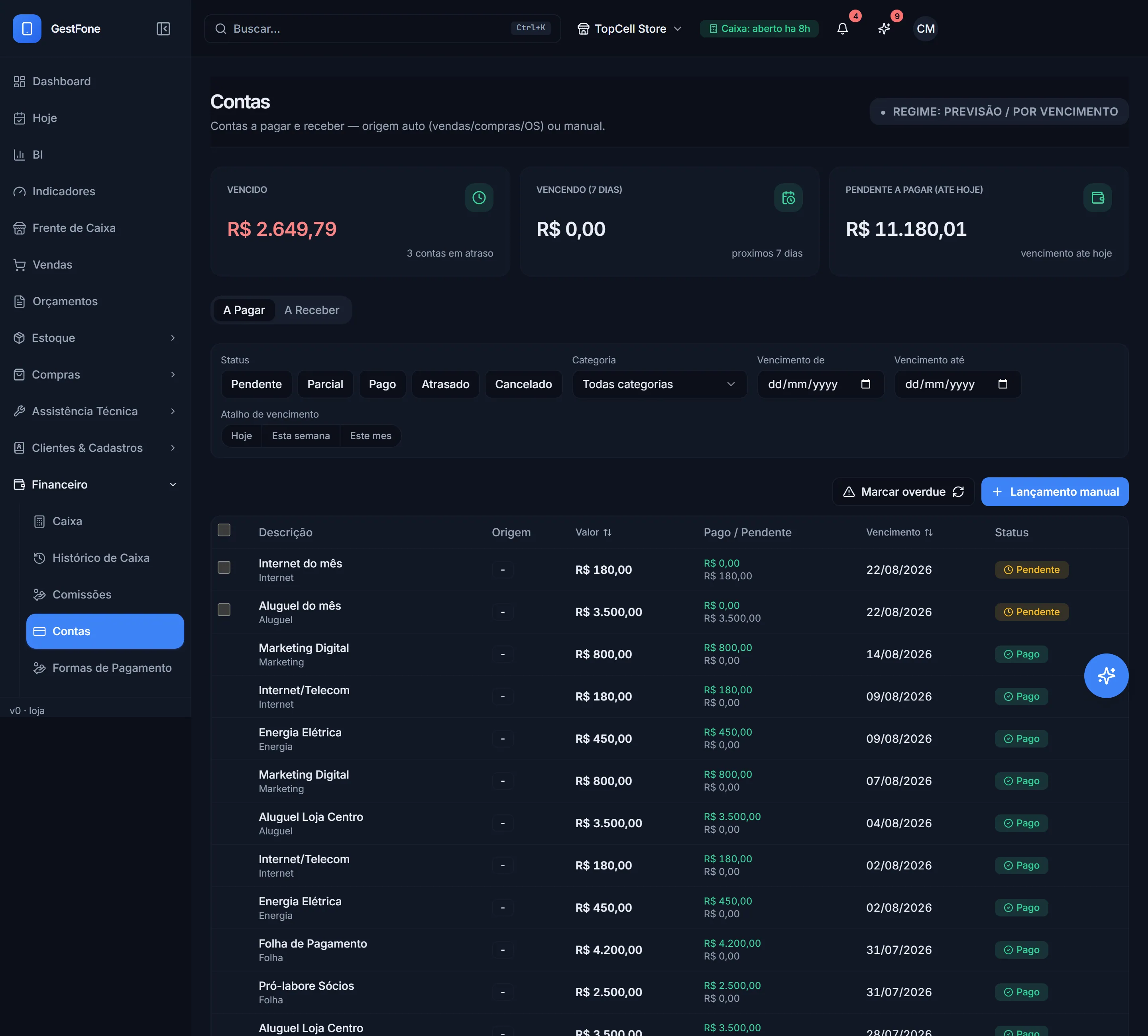Screen dimensions: 1148x1036
Task: Click Lançamento manual button
Action: click(1055, 492)
